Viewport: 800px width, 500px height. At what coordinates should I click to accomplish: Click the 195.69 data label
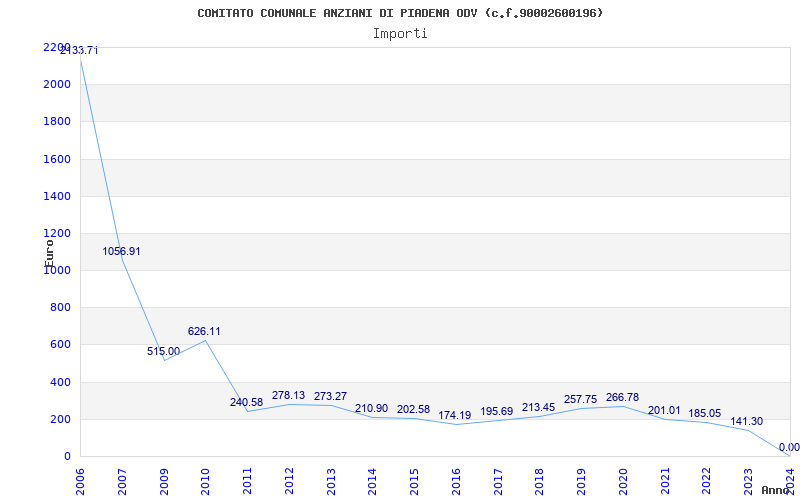coord(496,411)
